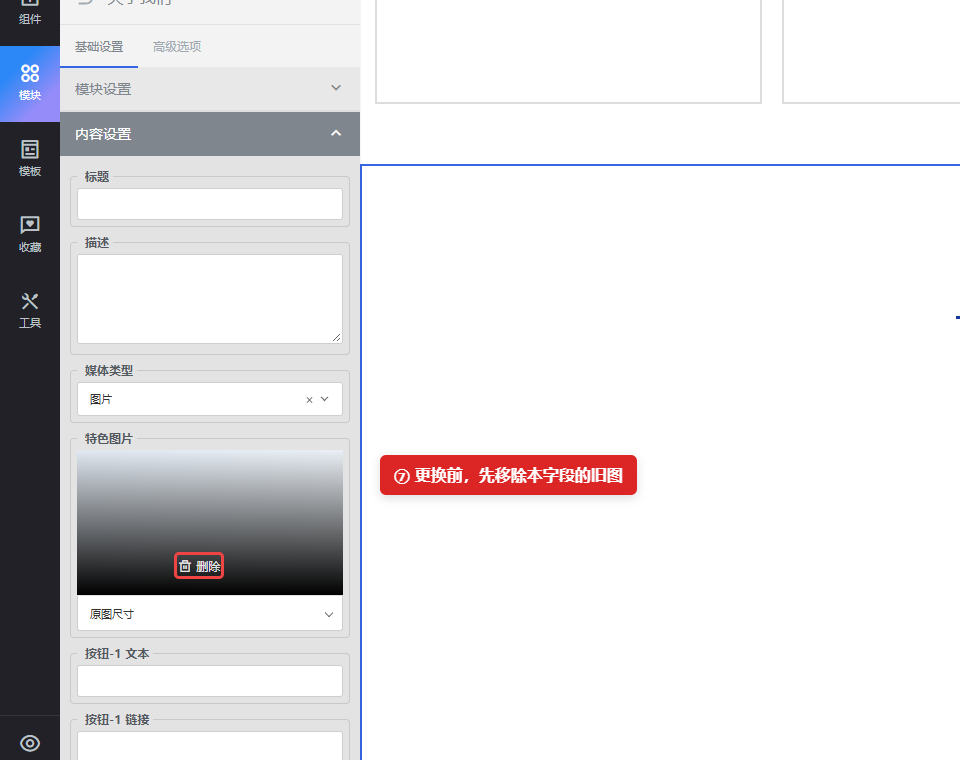960x760 pixels.
Task: Collapse the 内容设置 section
Action: [x=210, y=134]
